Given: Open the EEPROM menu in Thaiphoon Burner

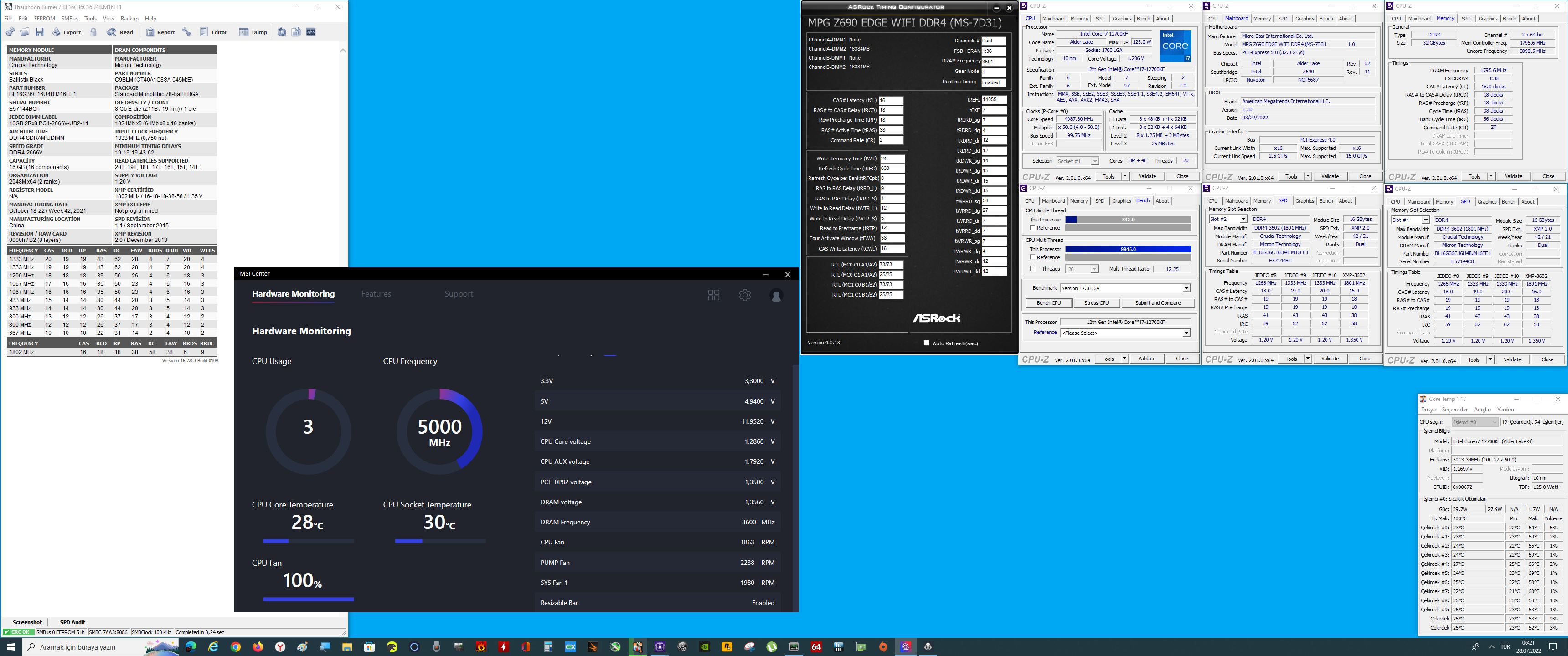Looking at the screenshot, I should tap(44, 18).
